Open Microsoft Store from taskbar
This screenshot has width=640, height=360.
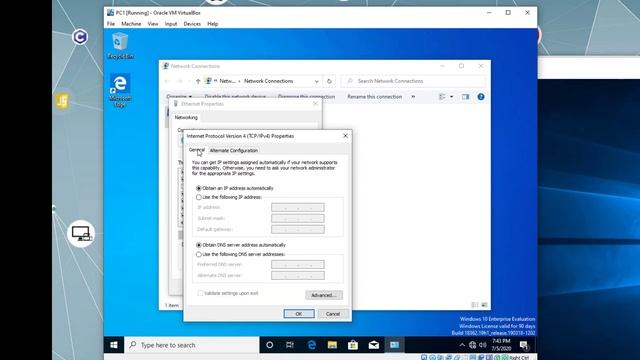coord(353,345)
